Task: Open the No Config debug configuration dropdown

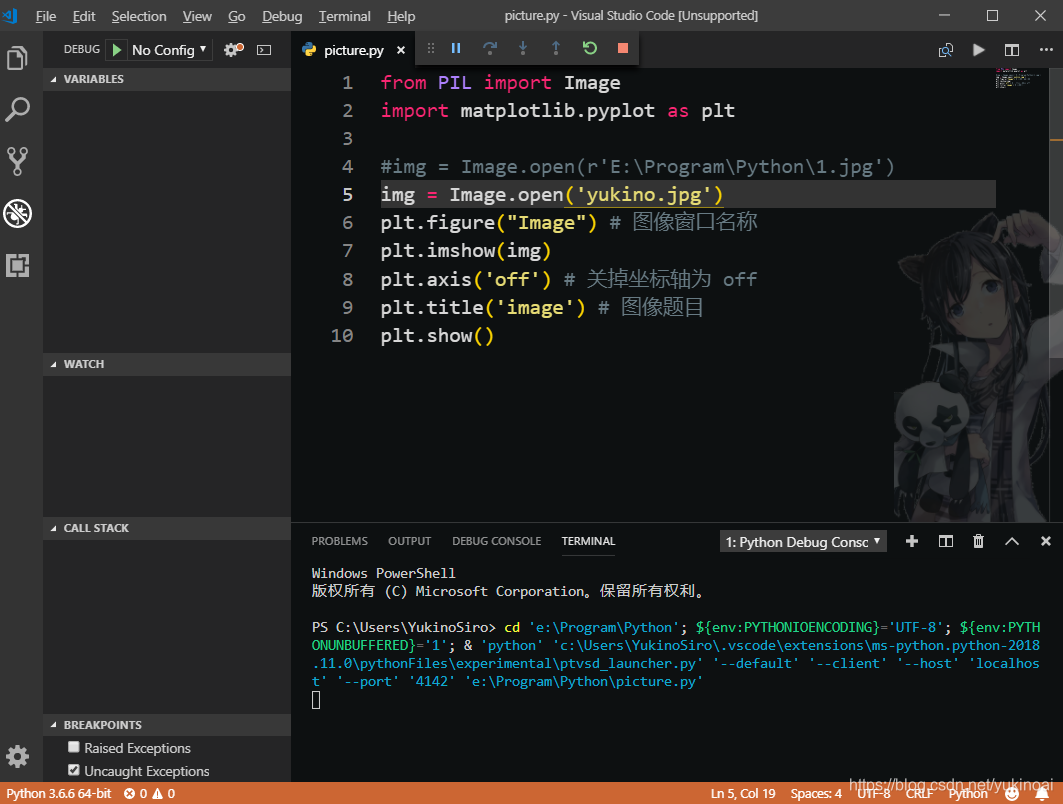Action: 169,50
